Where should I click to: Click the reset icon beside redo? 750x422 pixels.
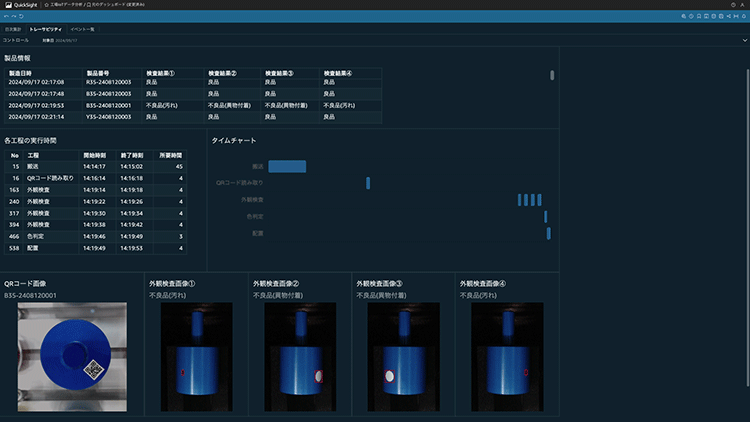point(20,17)
